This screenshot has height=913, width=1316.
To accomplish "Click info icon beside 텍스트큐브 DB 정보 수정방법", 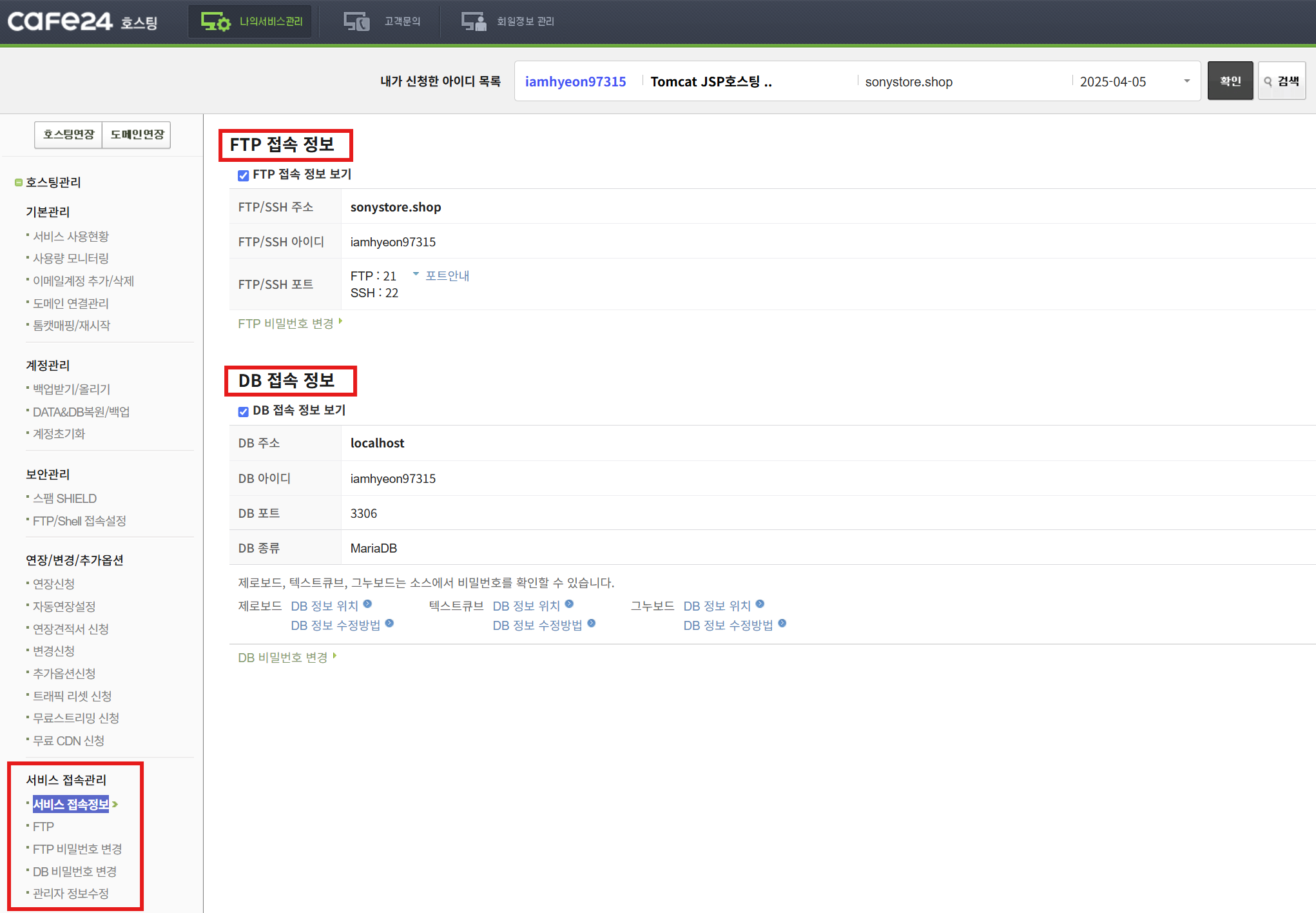I will pyautogui.click(x=592, y=623).
